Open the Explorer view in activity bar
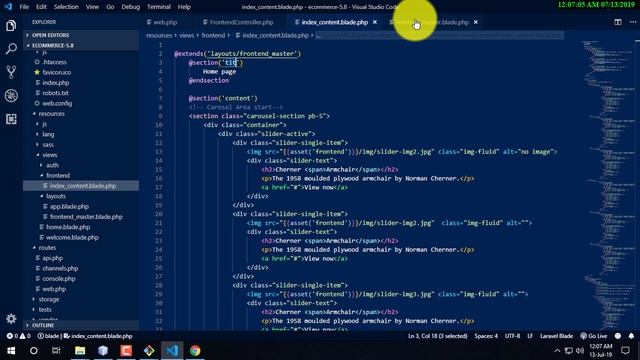The height and width of the screenshot is (360, 640). point(11,26)
